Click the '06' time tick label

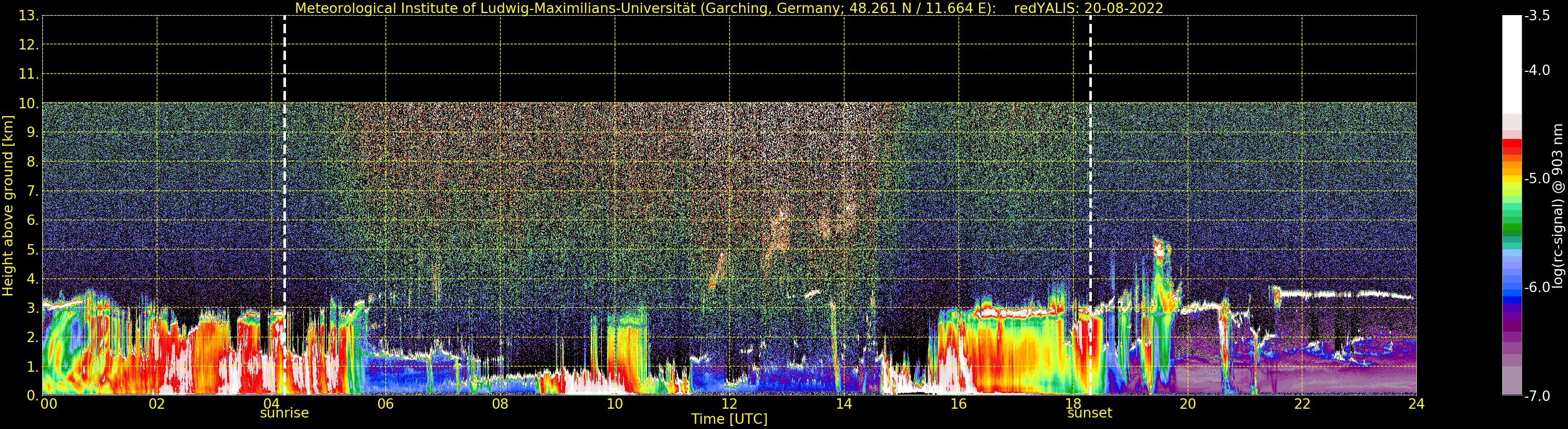coord(386,404)
